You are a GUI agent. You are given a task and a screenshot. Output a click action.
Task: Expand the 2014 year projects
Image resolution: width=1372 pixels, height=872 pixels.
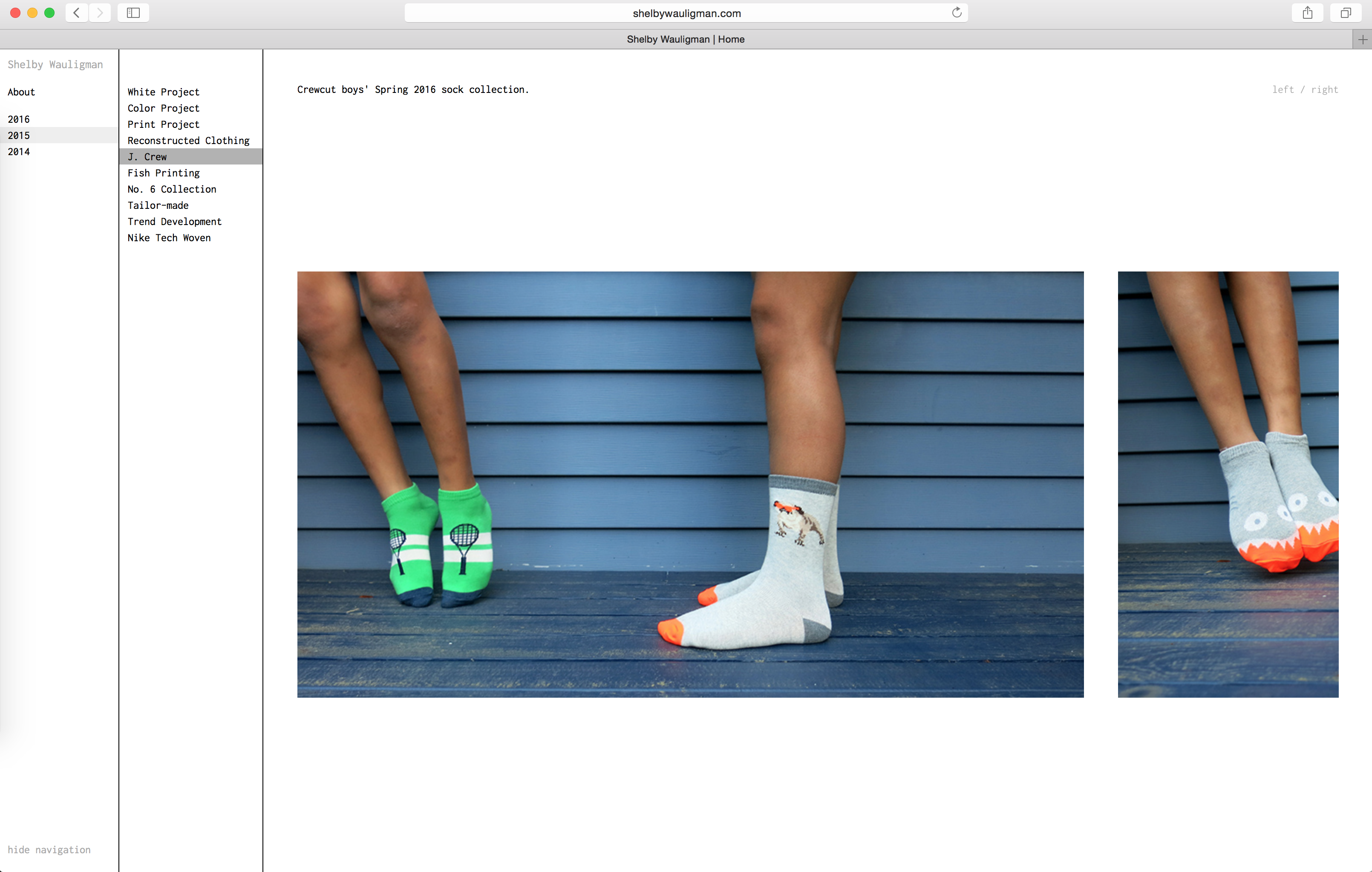pos(19,152)
